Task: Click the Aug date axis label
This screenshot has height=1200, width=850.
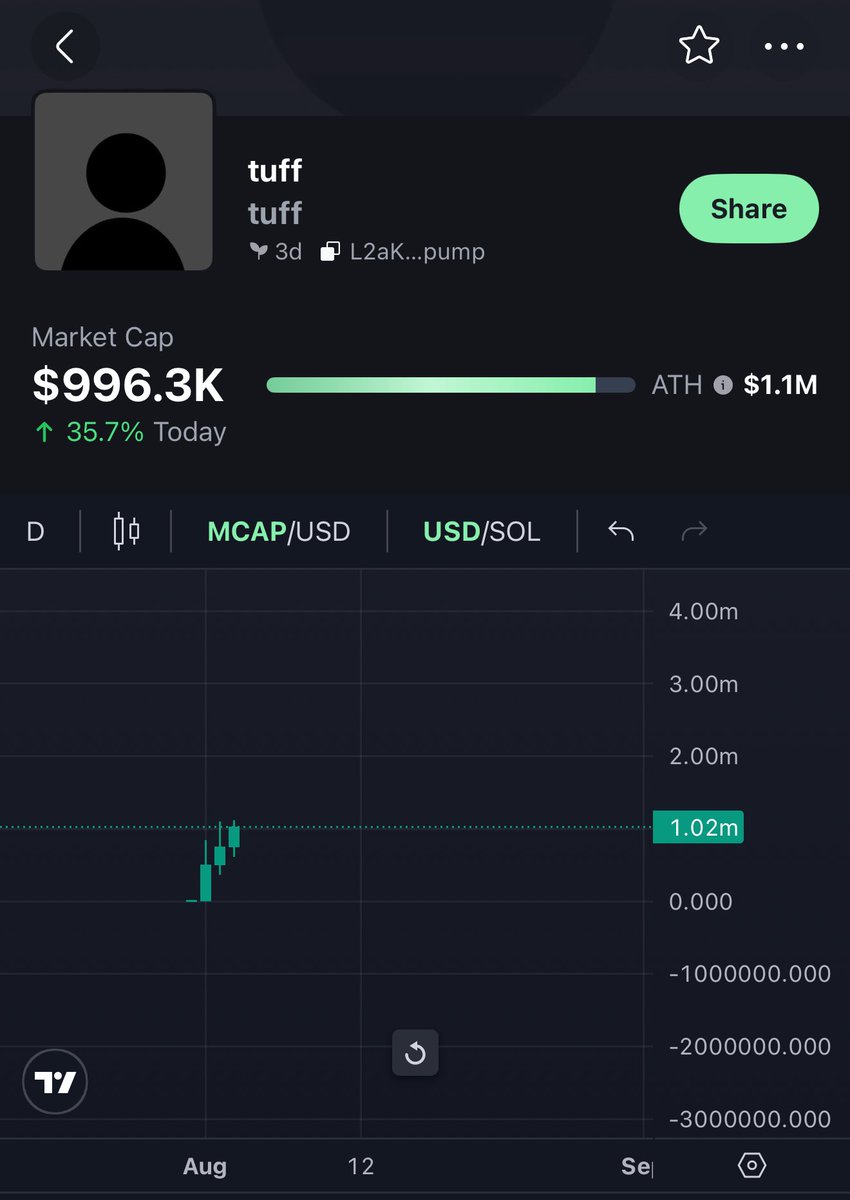Action: coord(205,1166)
